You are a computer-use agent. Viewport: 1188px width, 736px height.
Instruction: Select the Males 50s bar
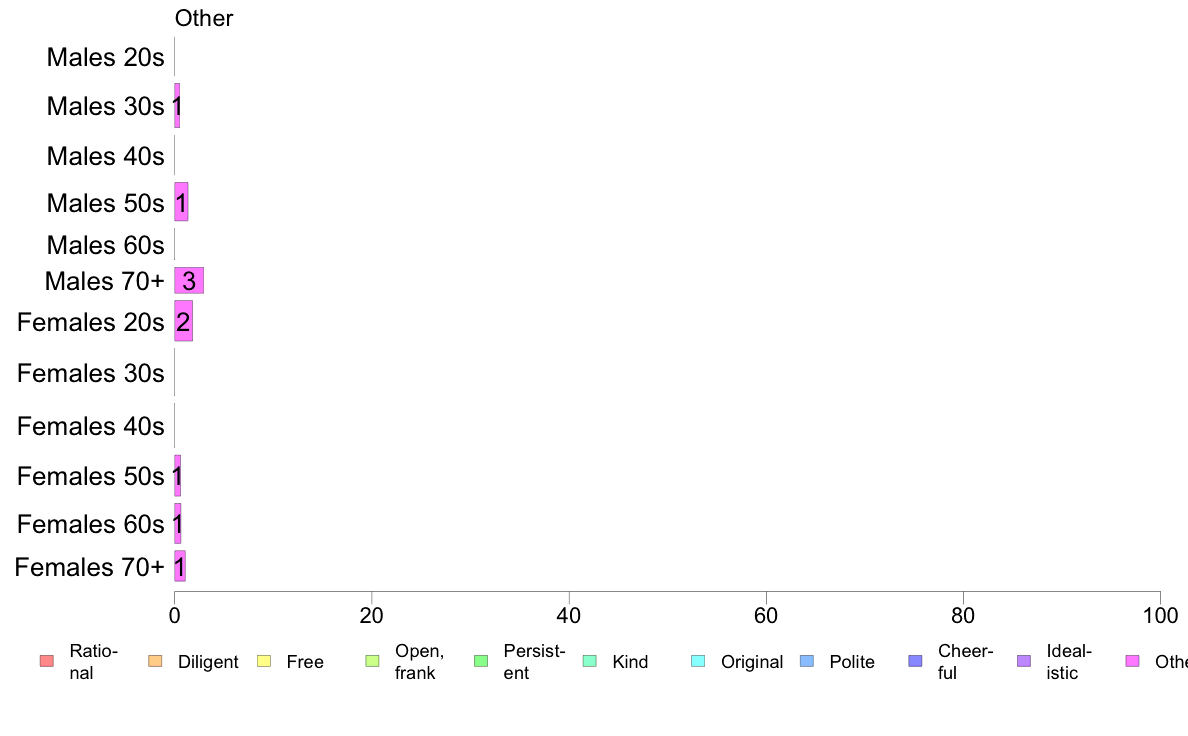(181, 202)
